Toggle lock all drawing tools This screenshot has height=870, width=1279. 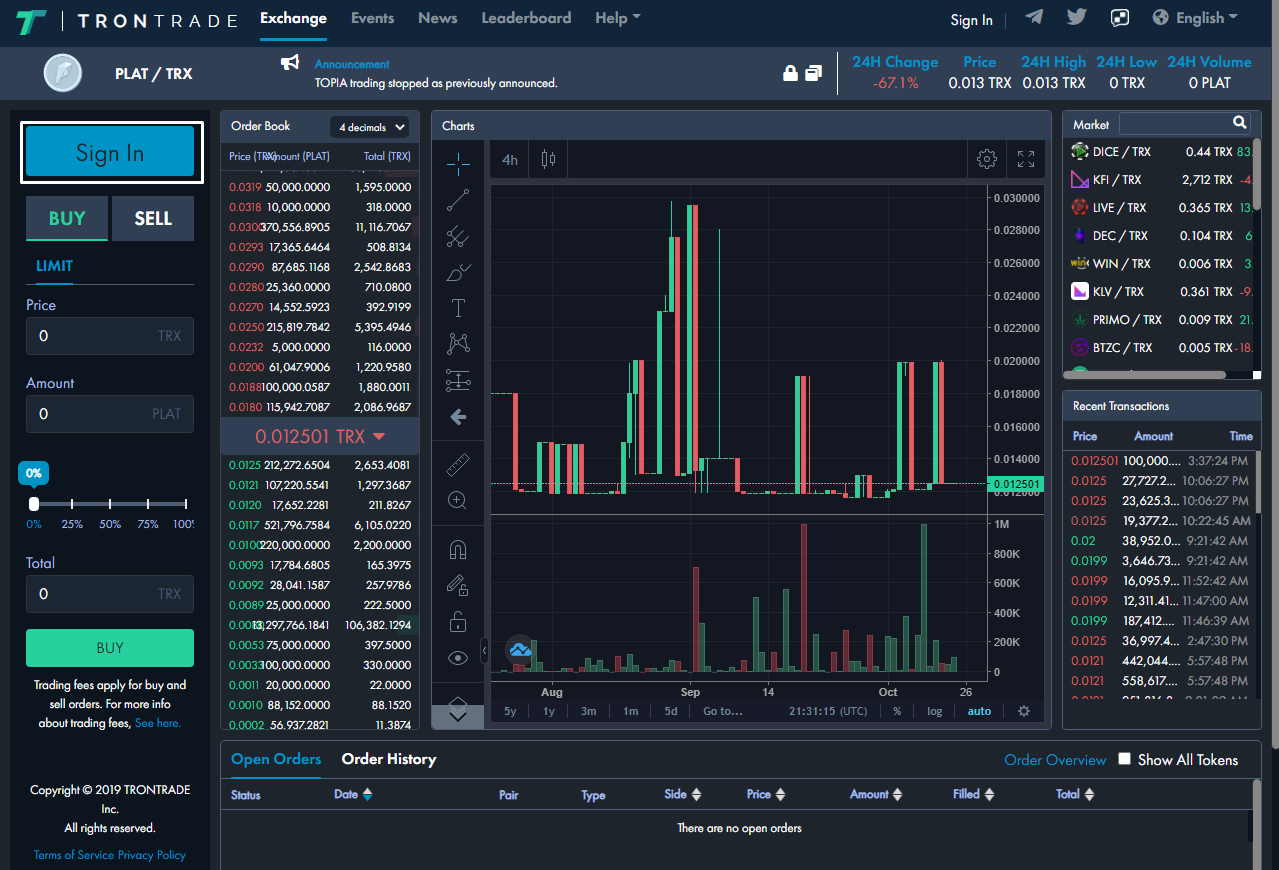458,622
